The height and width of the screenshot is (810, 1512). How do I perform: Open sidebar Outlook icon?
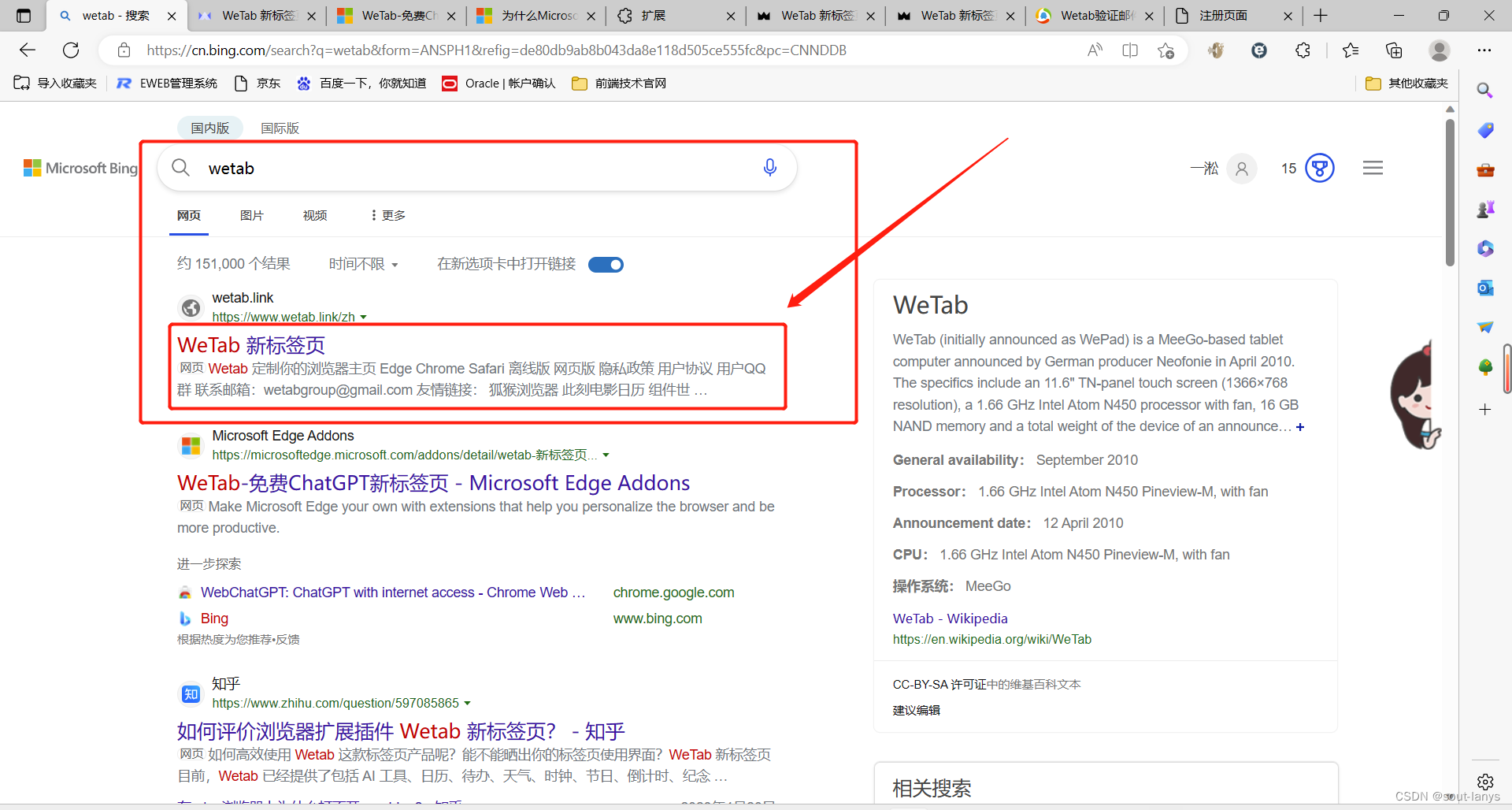[x=1485, y=288]
